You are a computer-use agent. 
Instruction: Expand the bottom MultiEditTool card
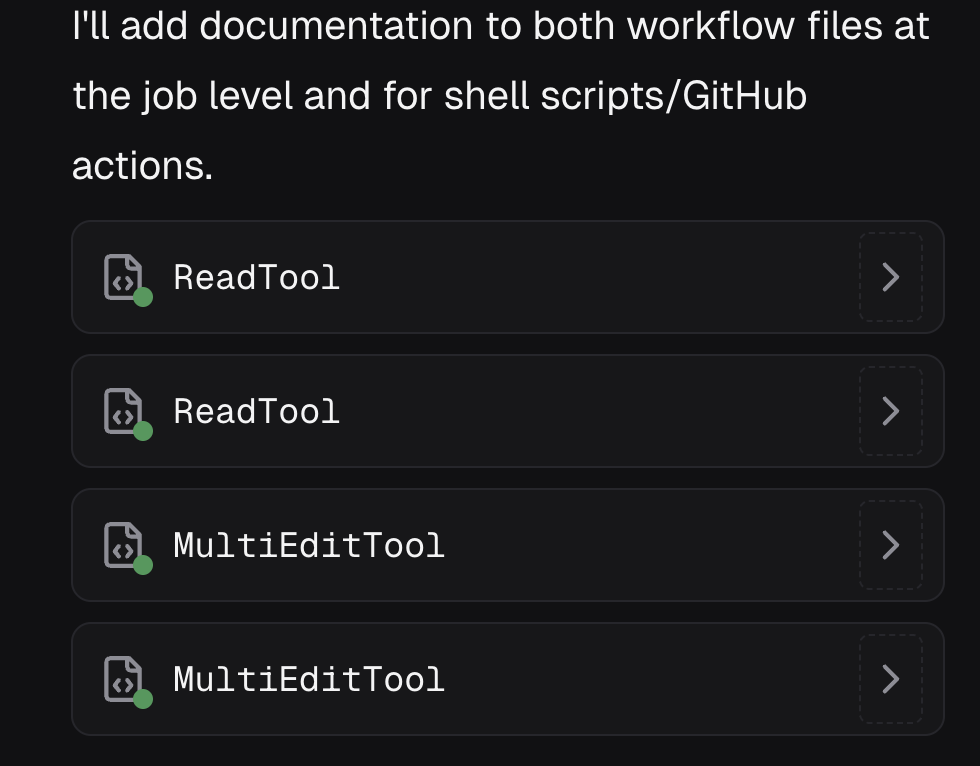[890, 679]
